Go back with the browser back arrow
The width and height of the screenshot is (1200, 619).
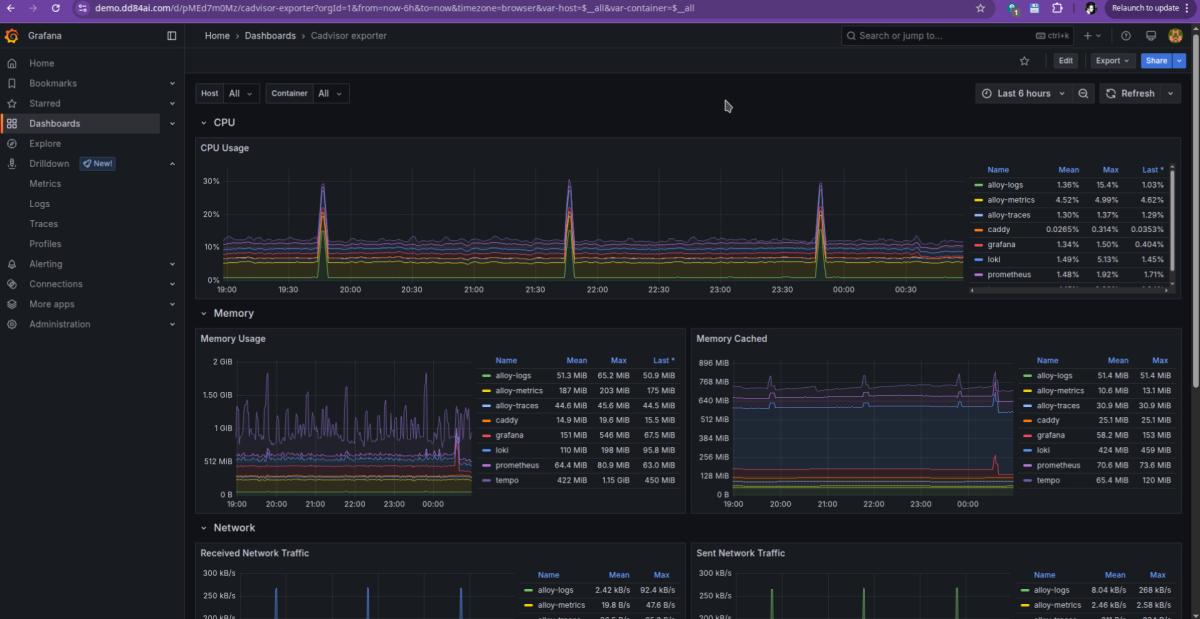point(10,8)
